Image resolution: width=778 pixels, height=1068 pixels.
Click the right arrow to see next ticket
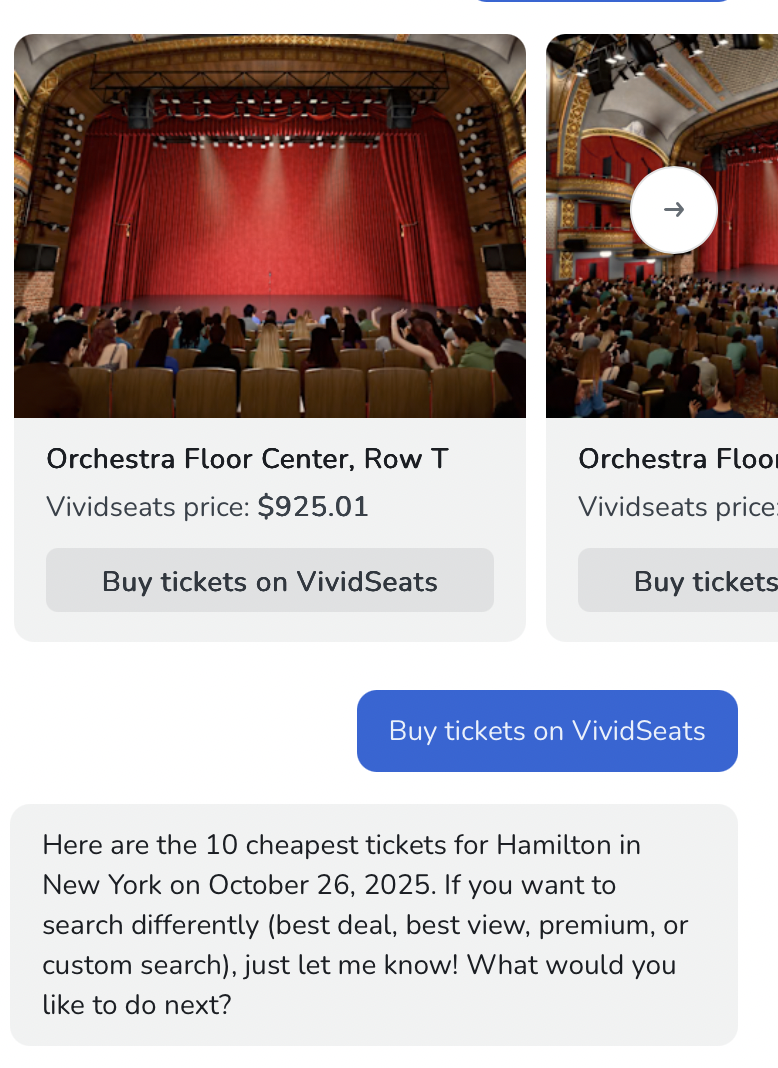tap(674, 210)
